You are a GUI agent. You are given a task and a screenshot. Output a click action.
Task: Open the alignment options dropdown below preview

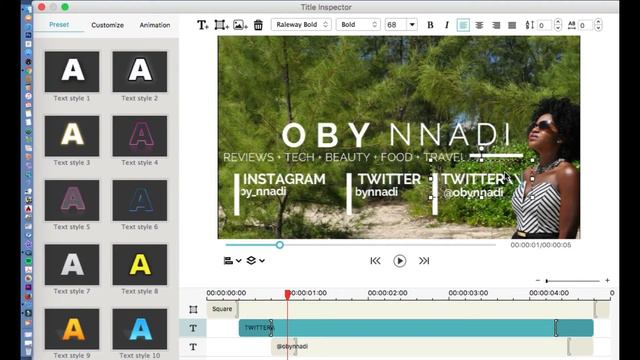pyautogui.click(x=232, y=260)
